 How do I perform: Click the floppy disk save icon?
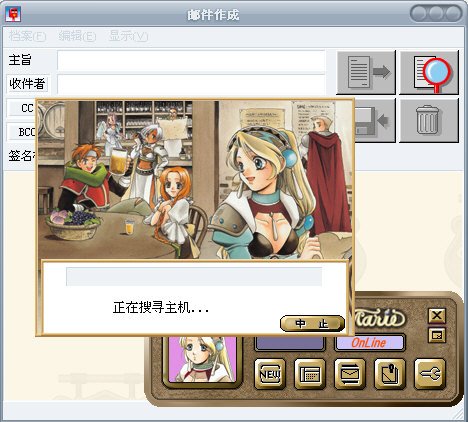375,120
